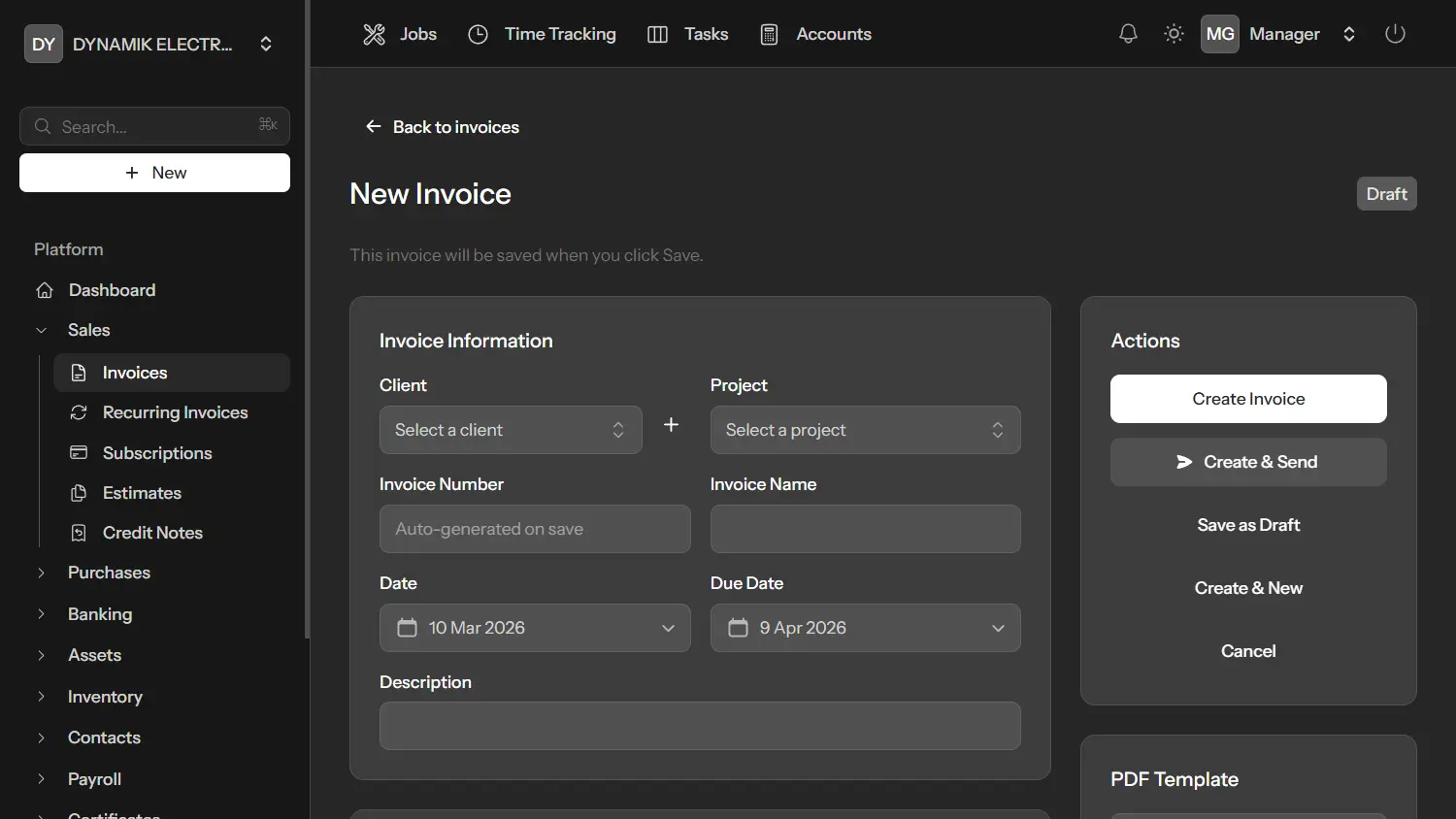Open the Date picker showing 10 Mar 2026

click(x=535, y=628)
